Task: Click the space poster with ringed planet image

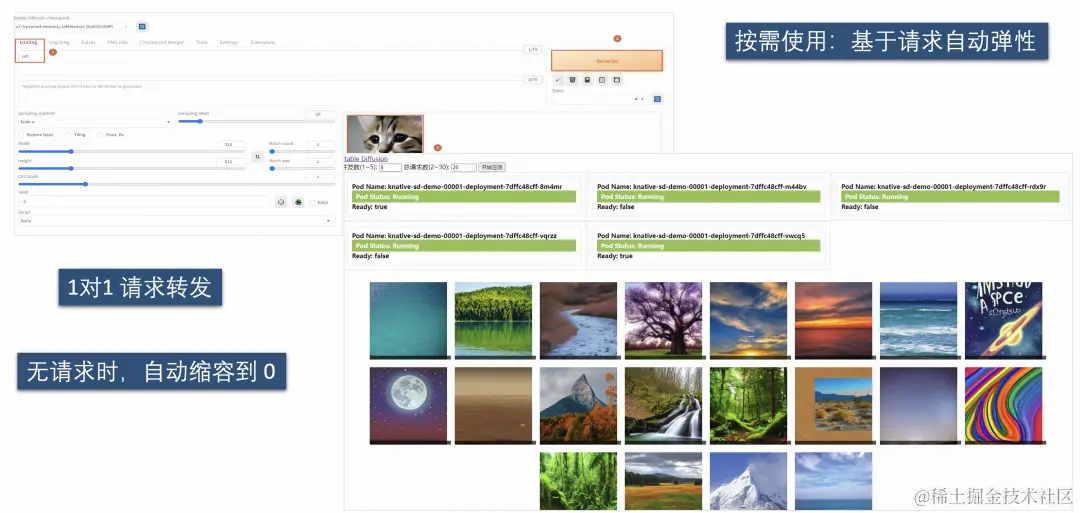Action: pos(1004,320)
